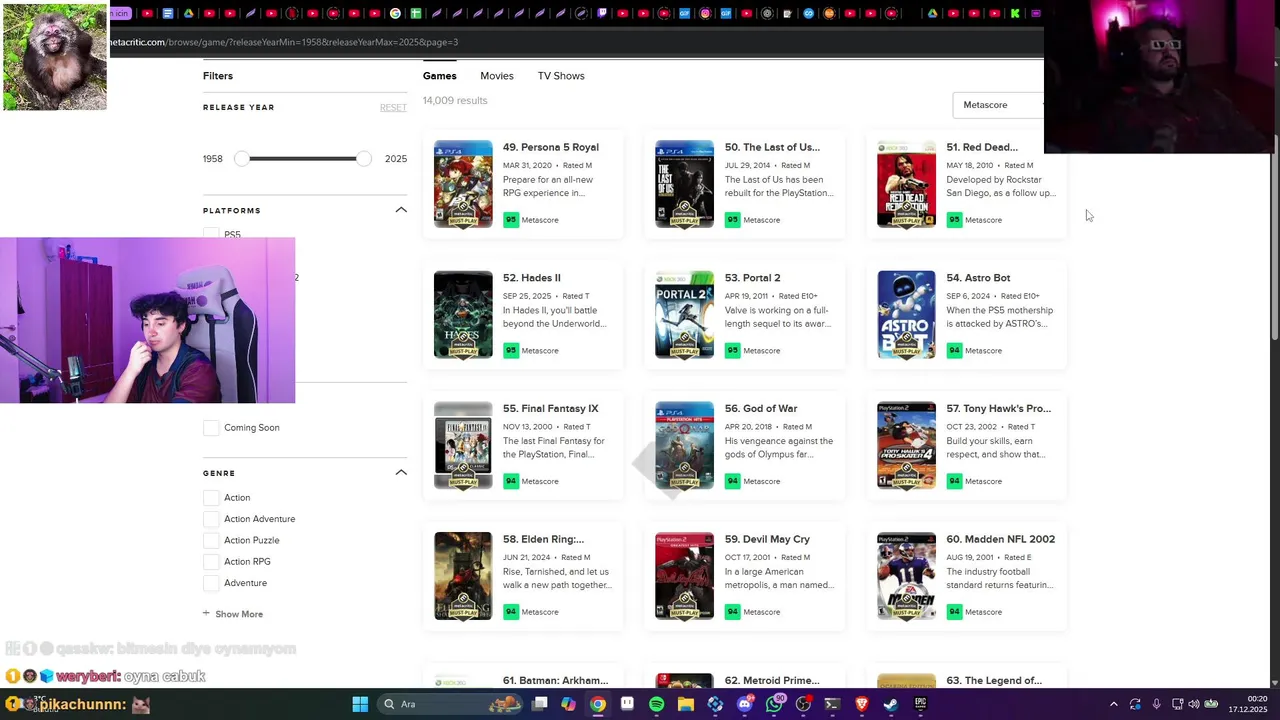This screenshot has width=1280, height=720.
Task: Open the volume tray icon
Action: pyautogui.click(x=1195, y=704)
